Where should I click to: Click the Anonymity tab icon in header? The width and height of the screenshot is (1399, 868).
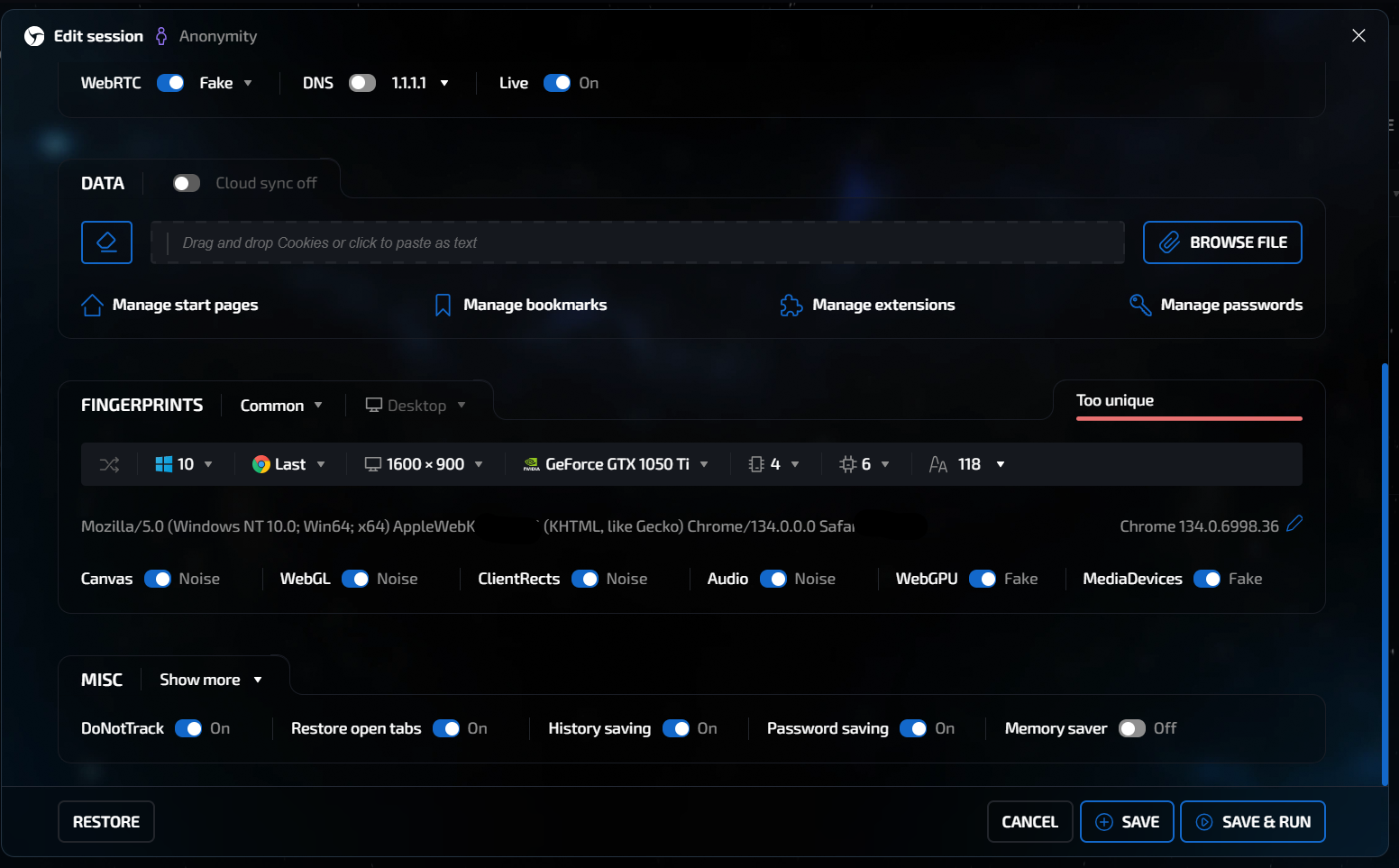click(x=161, y=36)
